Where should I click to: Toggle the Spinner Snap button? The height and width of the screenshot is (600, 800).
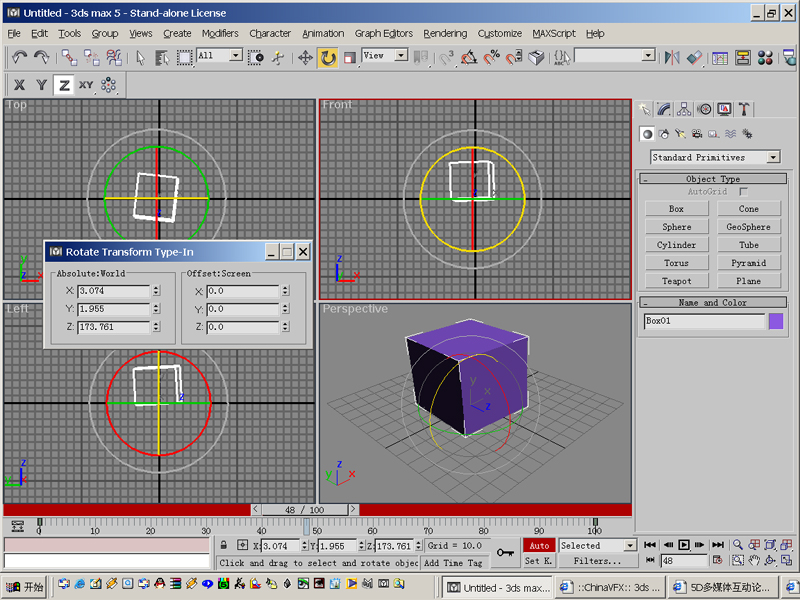(514, 57)
